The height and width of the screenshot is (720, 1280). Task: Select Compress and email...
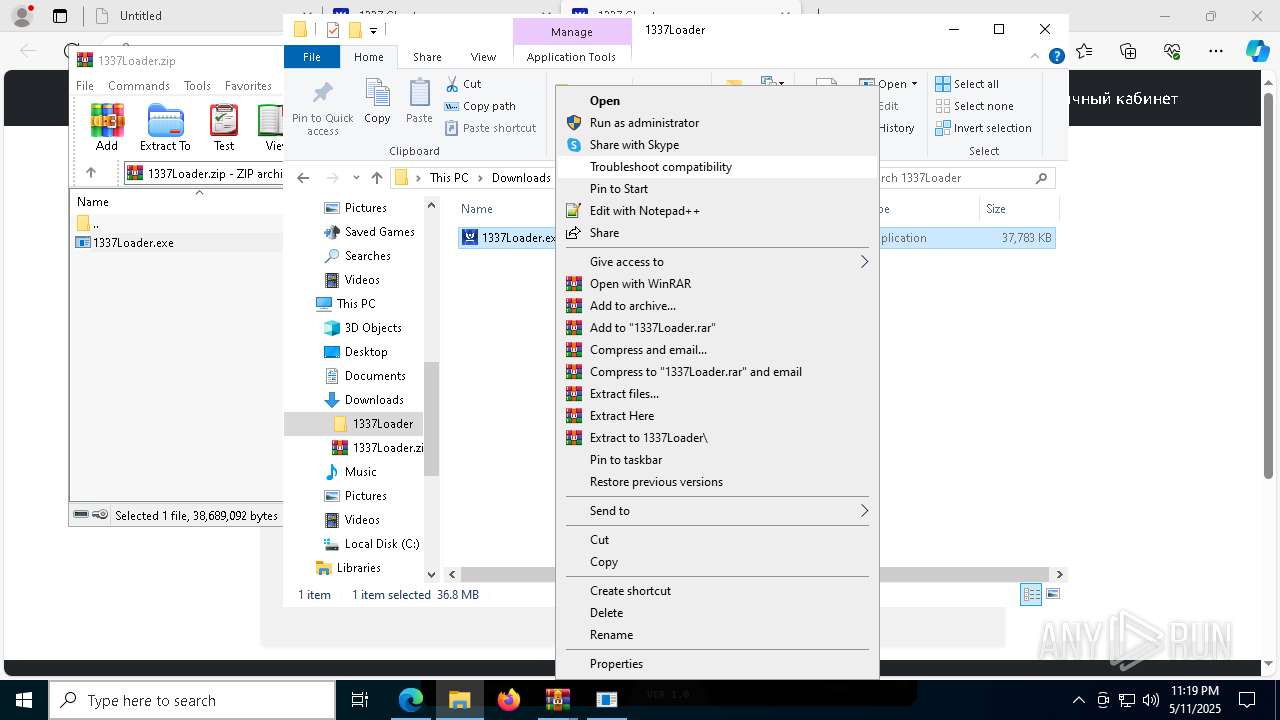[717, 349]
